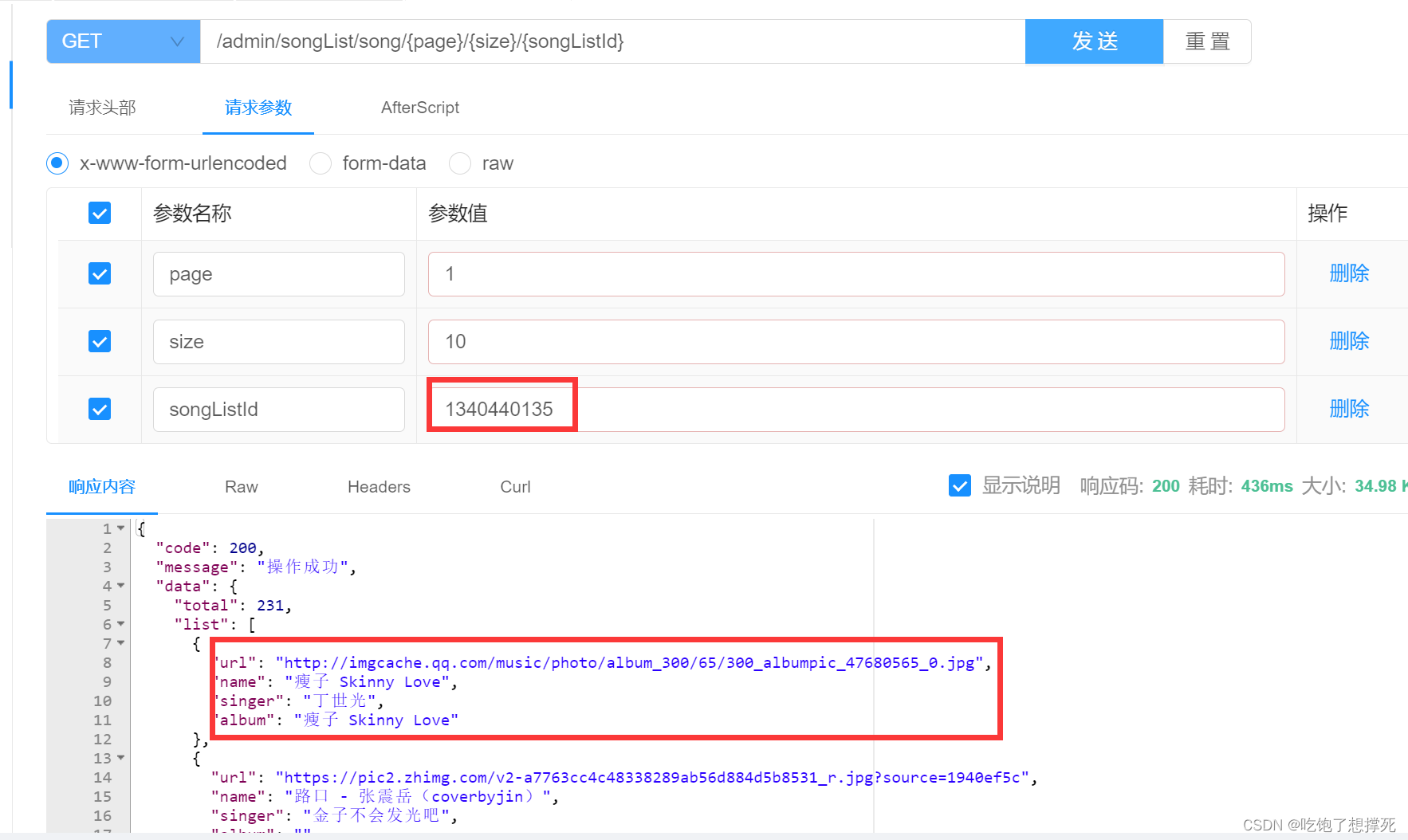Uncheck the size parameter checkbox

(100, 341)
